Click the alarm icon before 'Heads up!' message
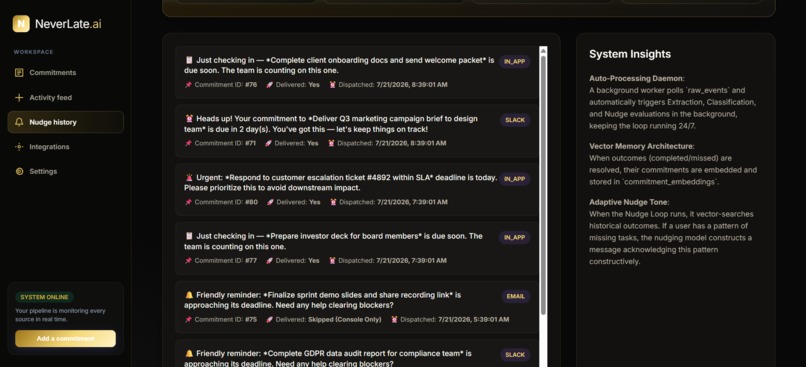Image resolution: width=806 pixels, height=367 pixels. point(189,119)
